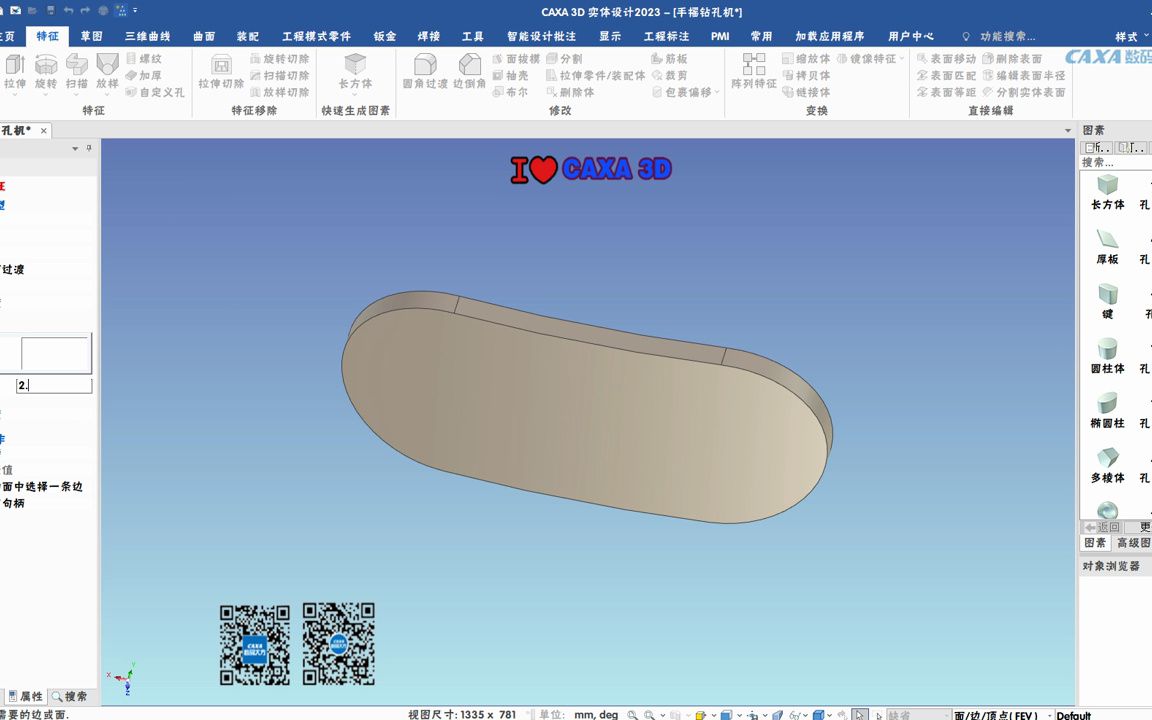Switch to the 草图 ribbon tab
This screenshot has height=720, width=1152.
(x=91, y=35)
